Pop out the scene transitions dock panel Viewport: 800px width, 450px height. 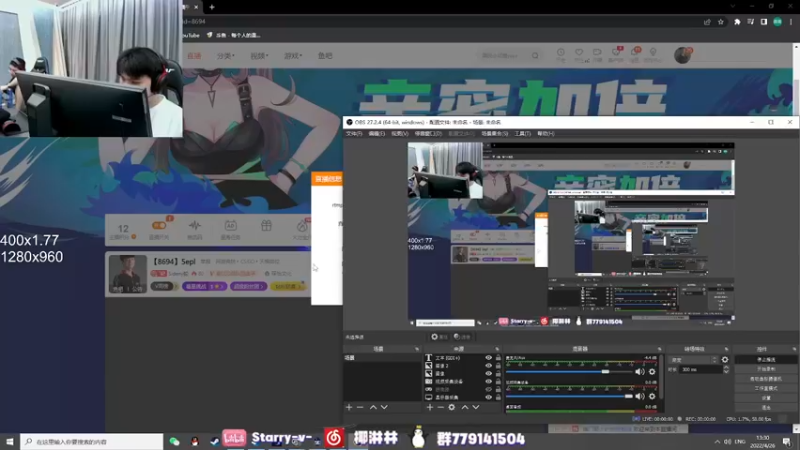727,349
